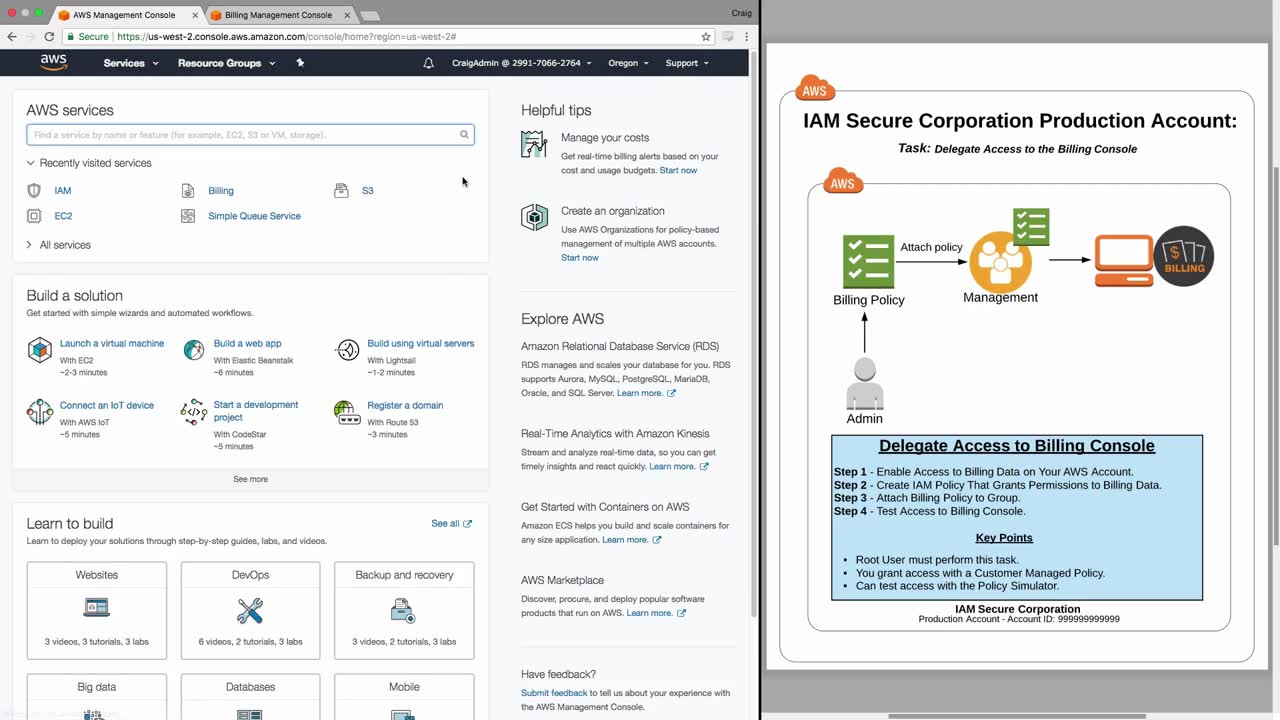
Task: Click the DevOps tile tools icon
Action: pyautogui.click(x=250, y=609)
